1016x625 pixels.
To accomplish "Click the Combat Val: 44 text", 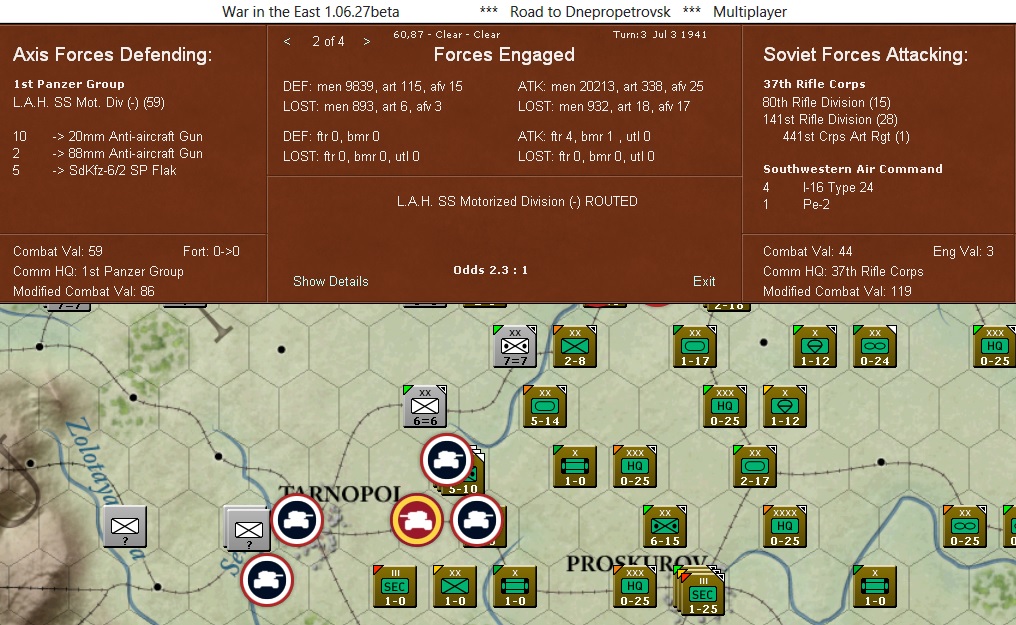I will [807, 251].
